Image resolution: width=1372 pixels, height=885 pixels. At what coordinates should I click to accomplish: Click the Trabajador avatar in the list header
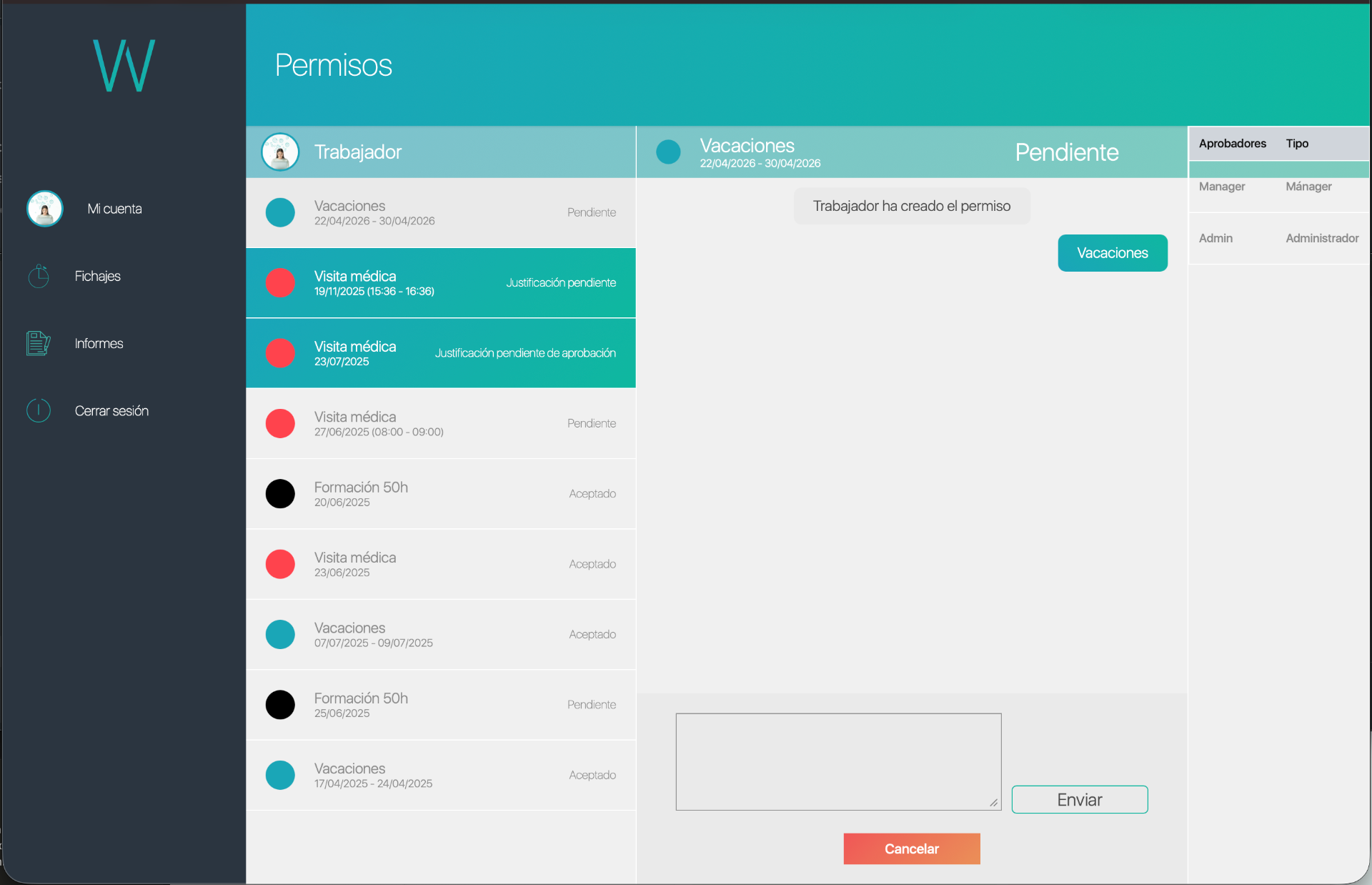click(280, 152)
